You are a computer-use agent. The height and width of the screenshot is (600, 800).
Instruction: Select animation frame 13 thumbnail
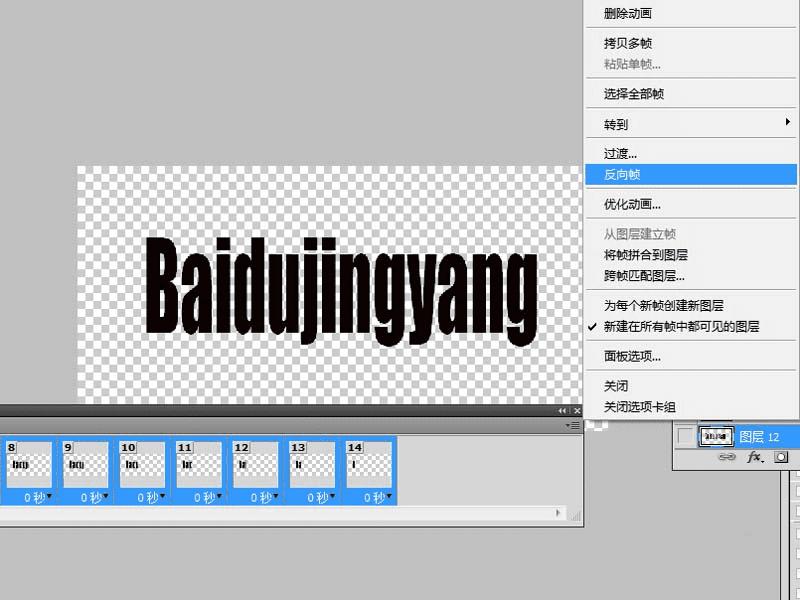pyautogui.click(x=312, y=464)
